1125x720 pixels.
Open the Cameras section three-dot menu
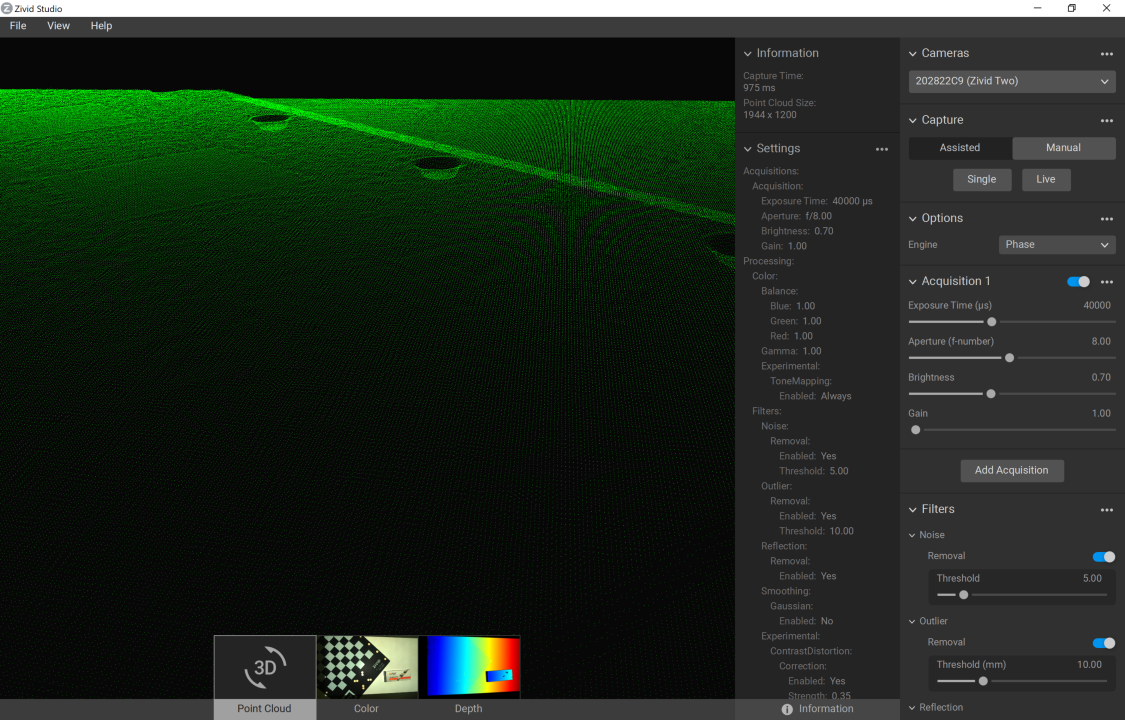[1106, 54]
